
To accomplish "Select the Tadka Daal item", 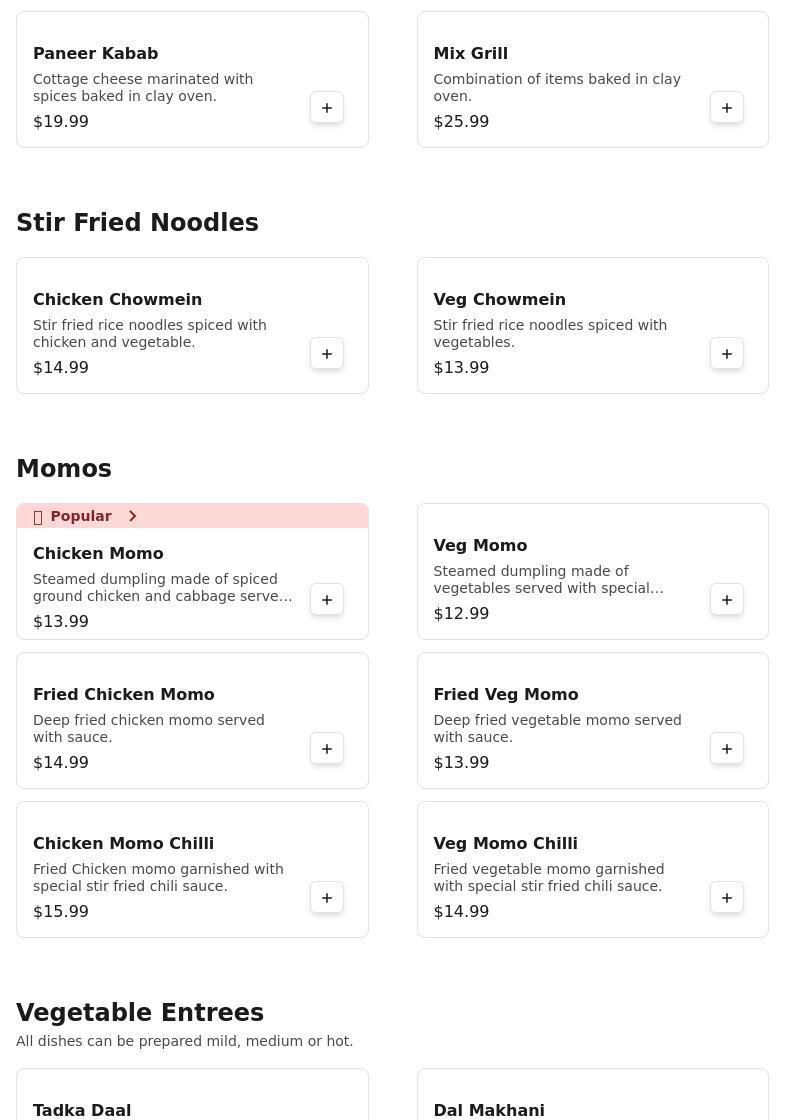I will coord(82,1110).
